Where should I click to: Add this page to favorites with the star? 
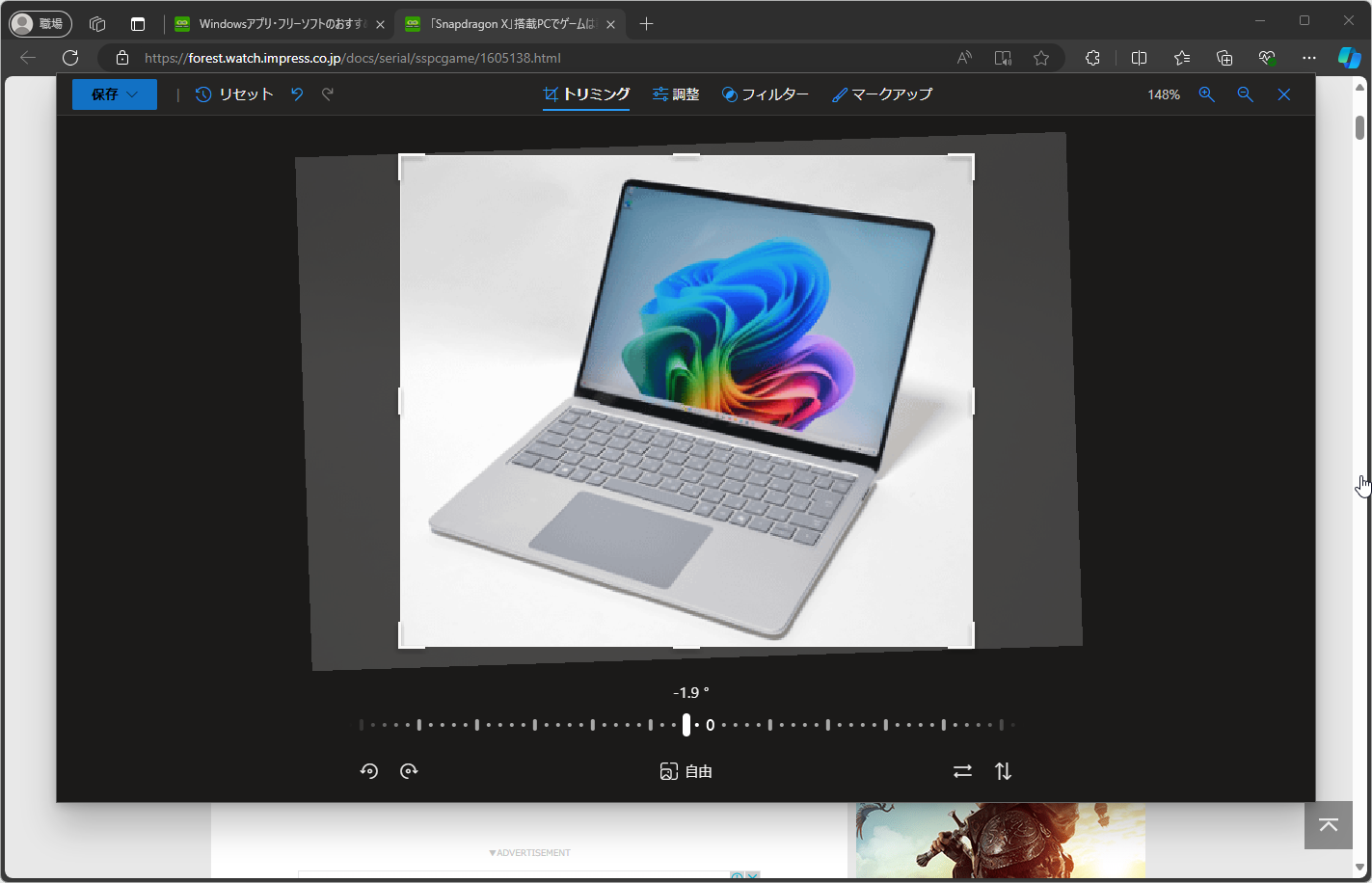(1041, 58)
